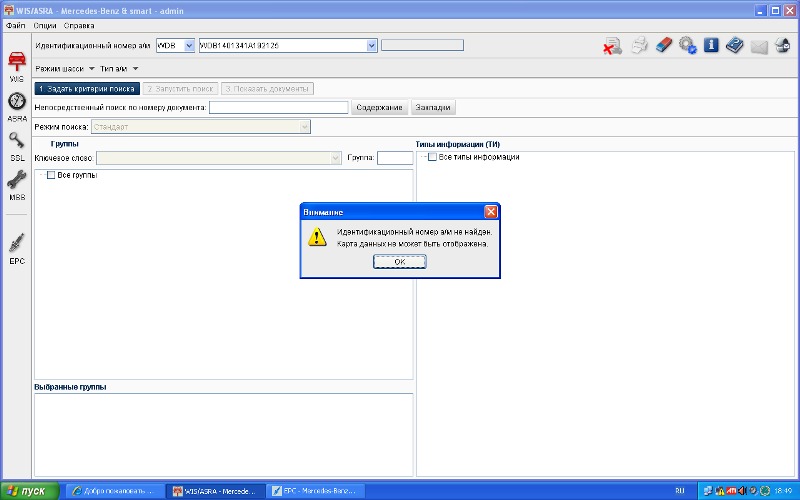Open the SSL tools module

(x=17, y=146)
